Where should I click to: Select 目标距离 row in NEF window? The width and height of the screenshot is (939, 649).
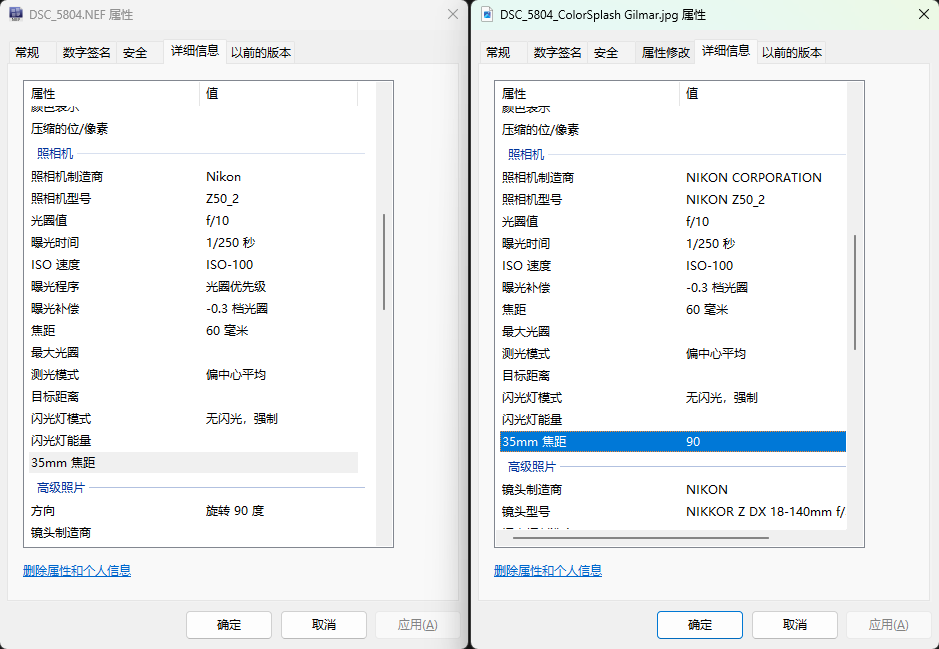point(193,397)
